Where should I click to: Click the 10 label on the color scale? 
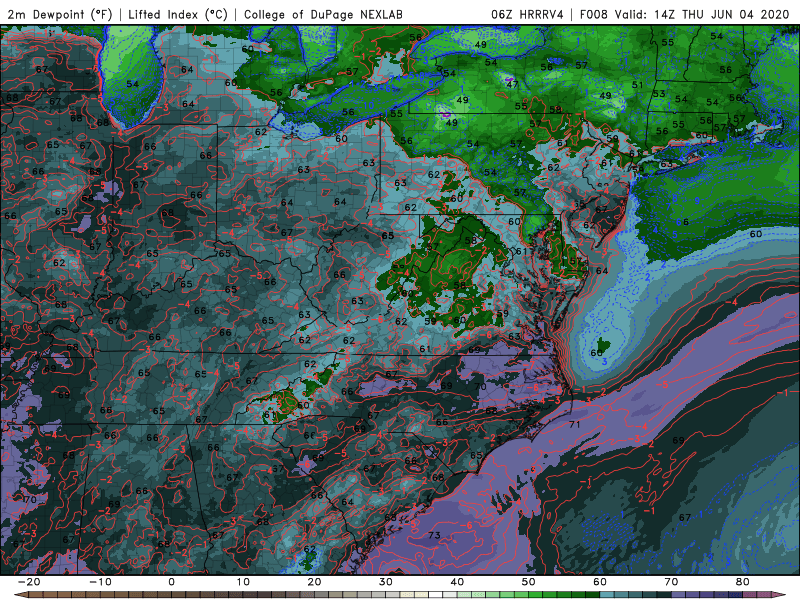pyautogui.click(x=243, y=582)
